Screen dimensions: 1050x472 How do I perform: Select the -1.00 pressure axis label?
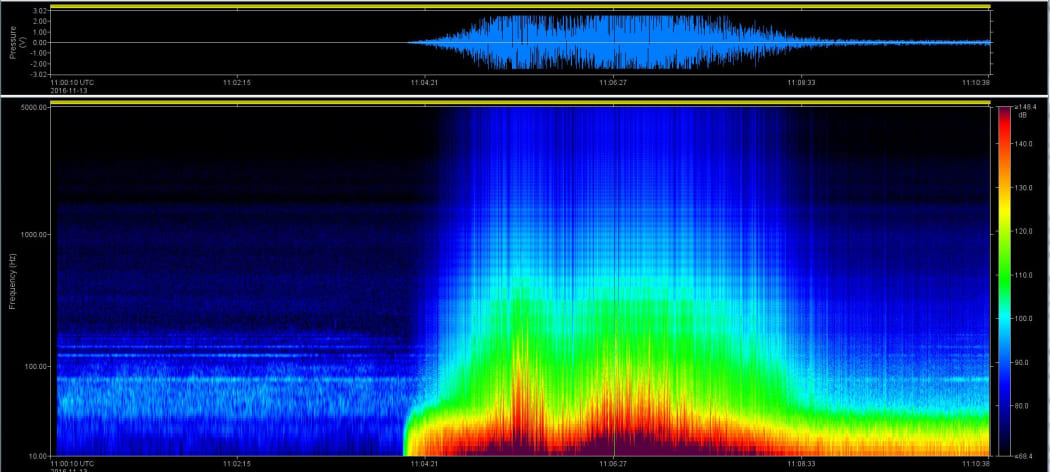click(x=38, y=52)
